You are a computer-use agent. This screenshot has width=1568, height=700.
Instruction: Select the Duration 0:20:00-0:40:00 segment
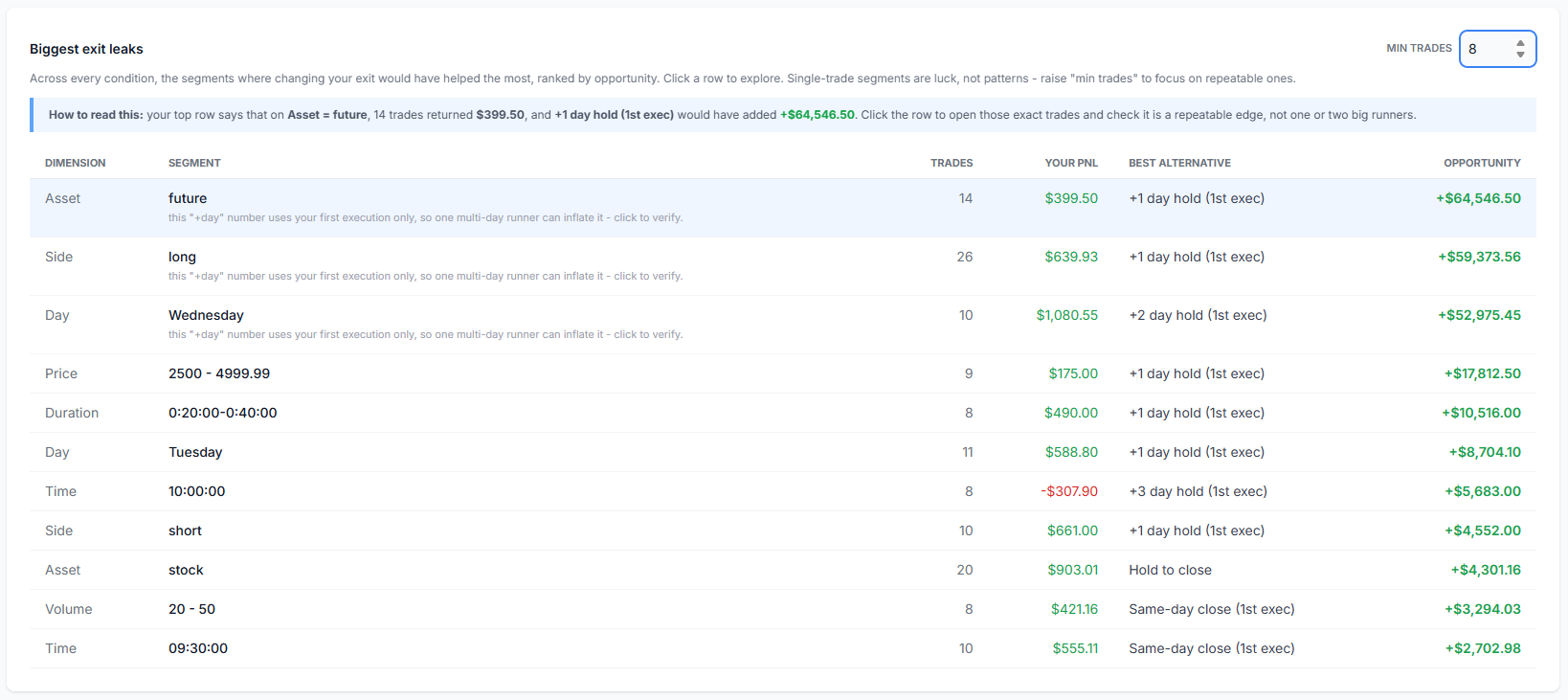tap(783, 413)
